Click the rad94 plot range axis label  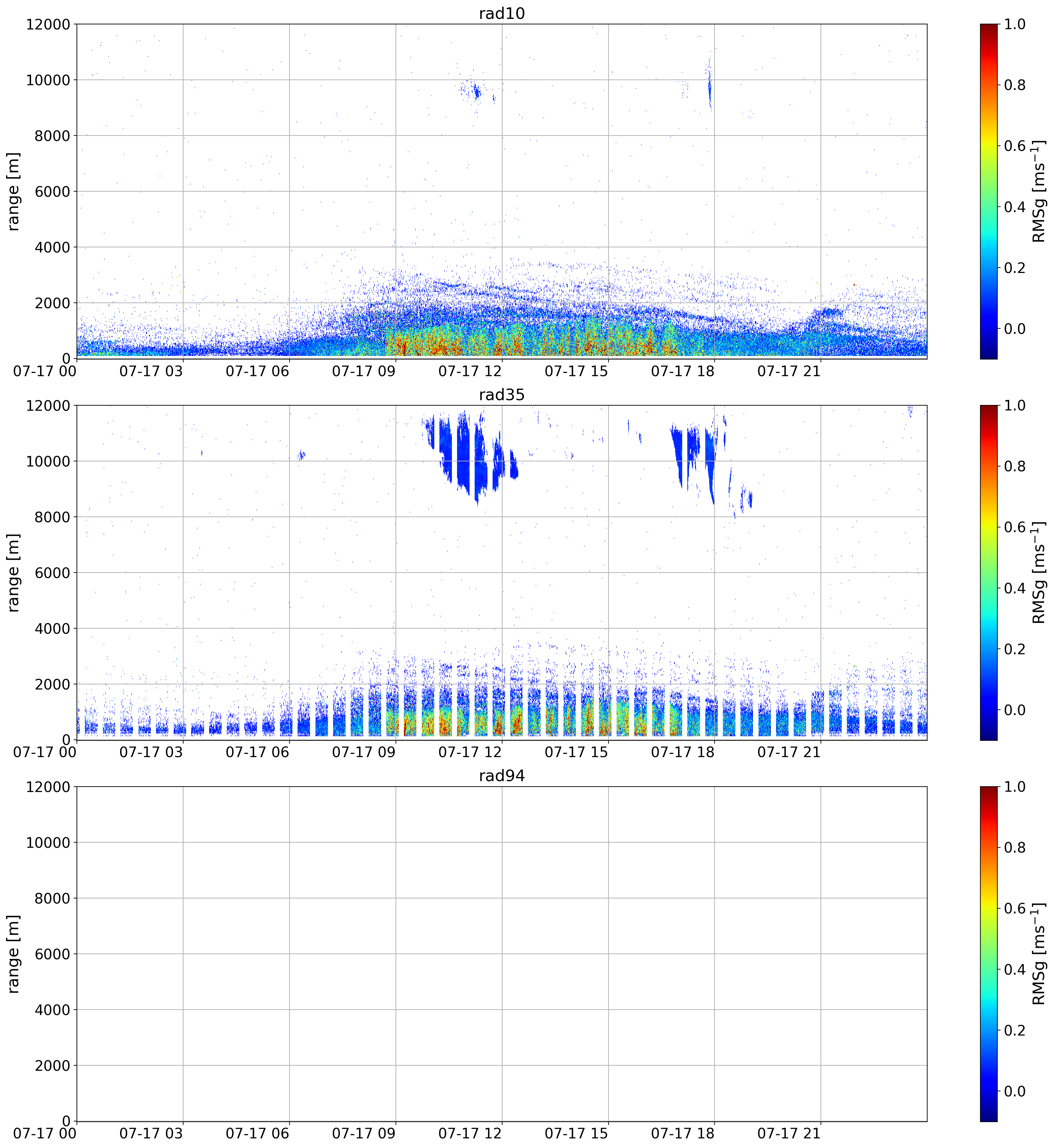[x=14, y=954]
